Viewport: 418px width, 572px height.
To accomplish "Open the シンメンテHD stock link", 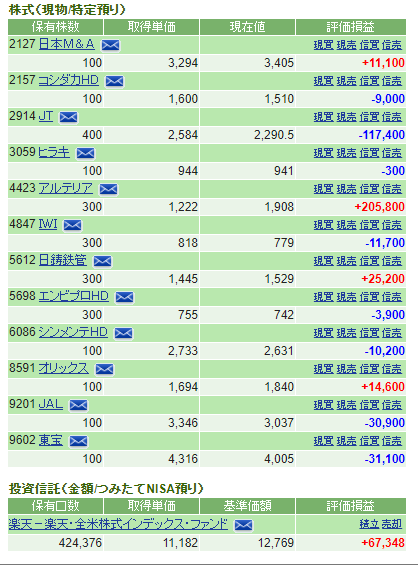I will tap(73, 332).
